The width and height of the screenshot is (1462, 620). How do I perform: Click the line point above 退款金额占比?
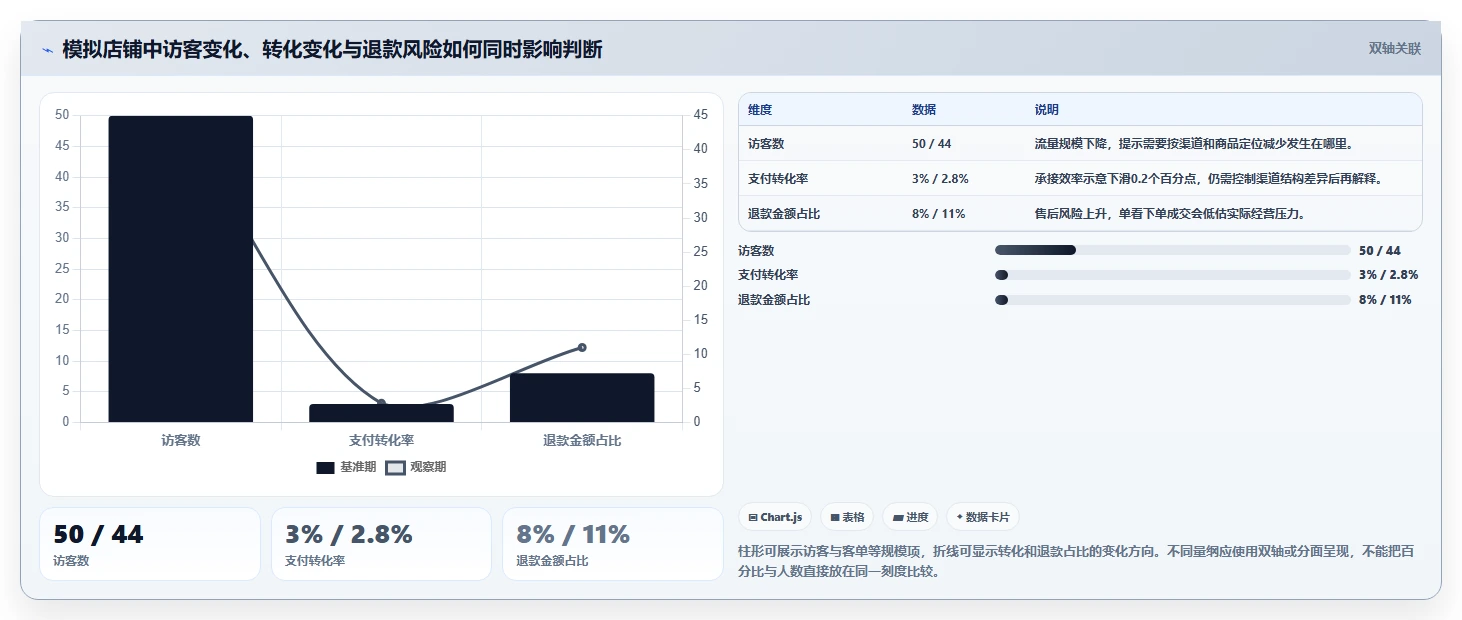coord(582,348)
